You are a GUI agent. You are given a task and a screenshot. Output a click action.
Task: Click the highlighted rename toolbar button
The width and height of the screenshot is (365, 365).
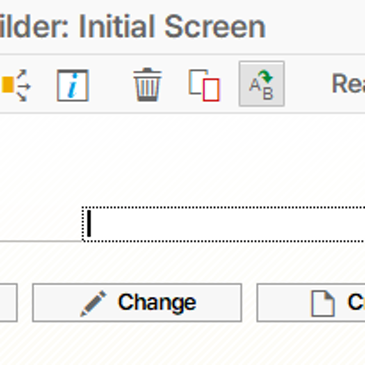[262, 84]
